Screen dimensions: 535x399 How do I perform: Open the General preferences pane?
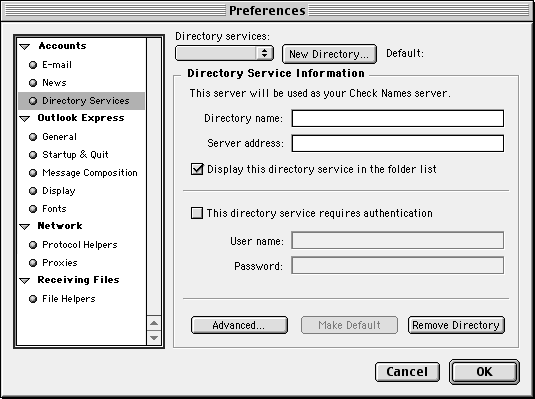[59, 137]
